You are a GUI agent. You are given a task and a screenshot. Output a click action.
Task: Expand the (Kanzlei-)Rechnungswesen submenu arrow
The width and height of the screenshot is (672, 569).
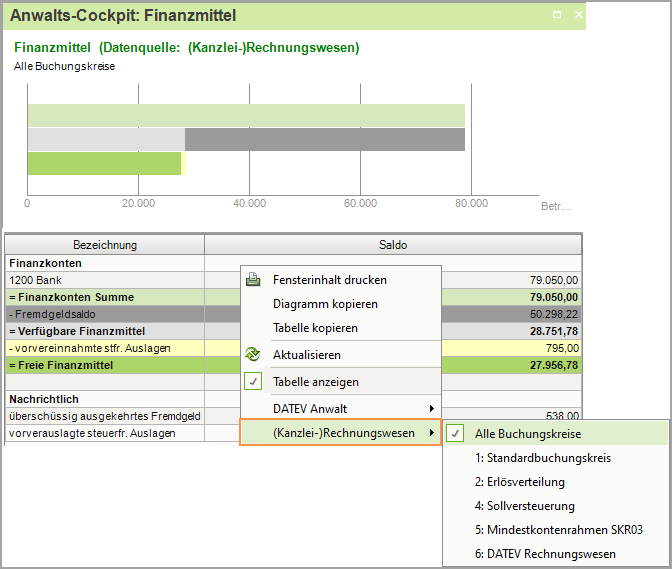click(432, 433)
